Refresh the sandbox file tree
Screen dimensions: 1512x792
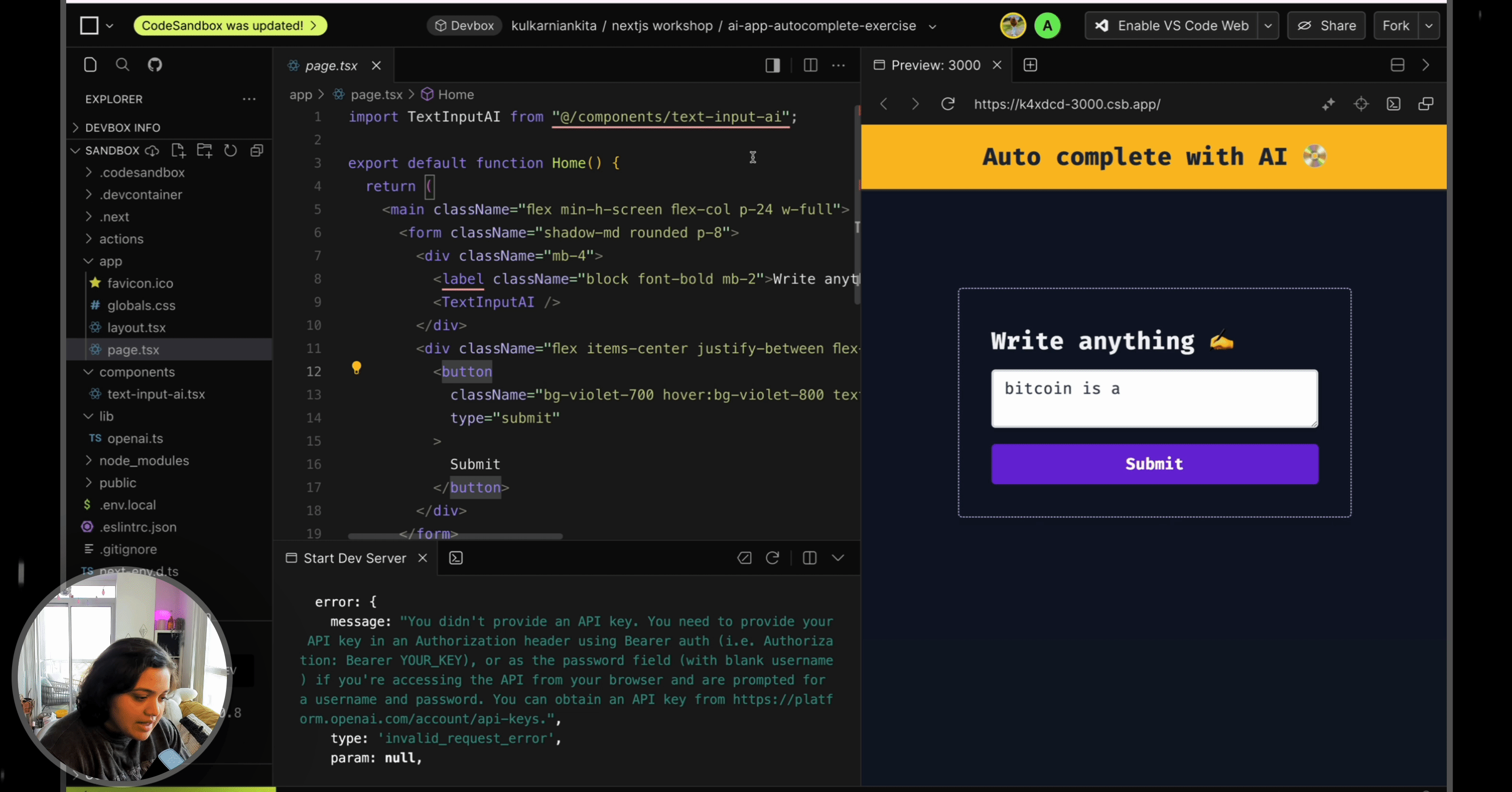point(230,150)
